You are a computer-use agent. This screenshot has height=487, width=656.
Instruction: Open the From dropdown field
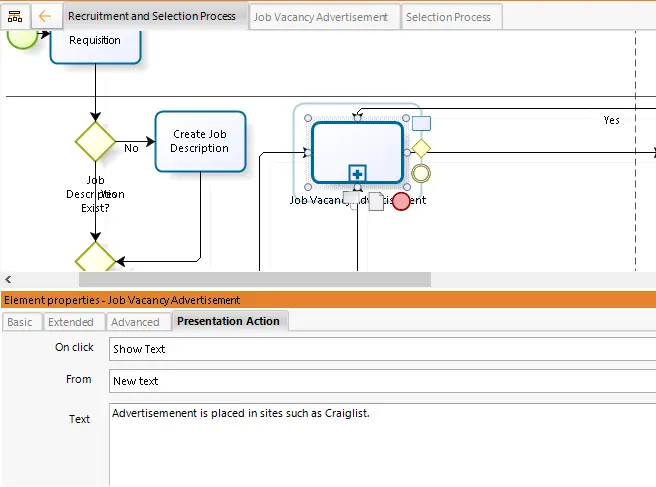click(x=382, y=381)
